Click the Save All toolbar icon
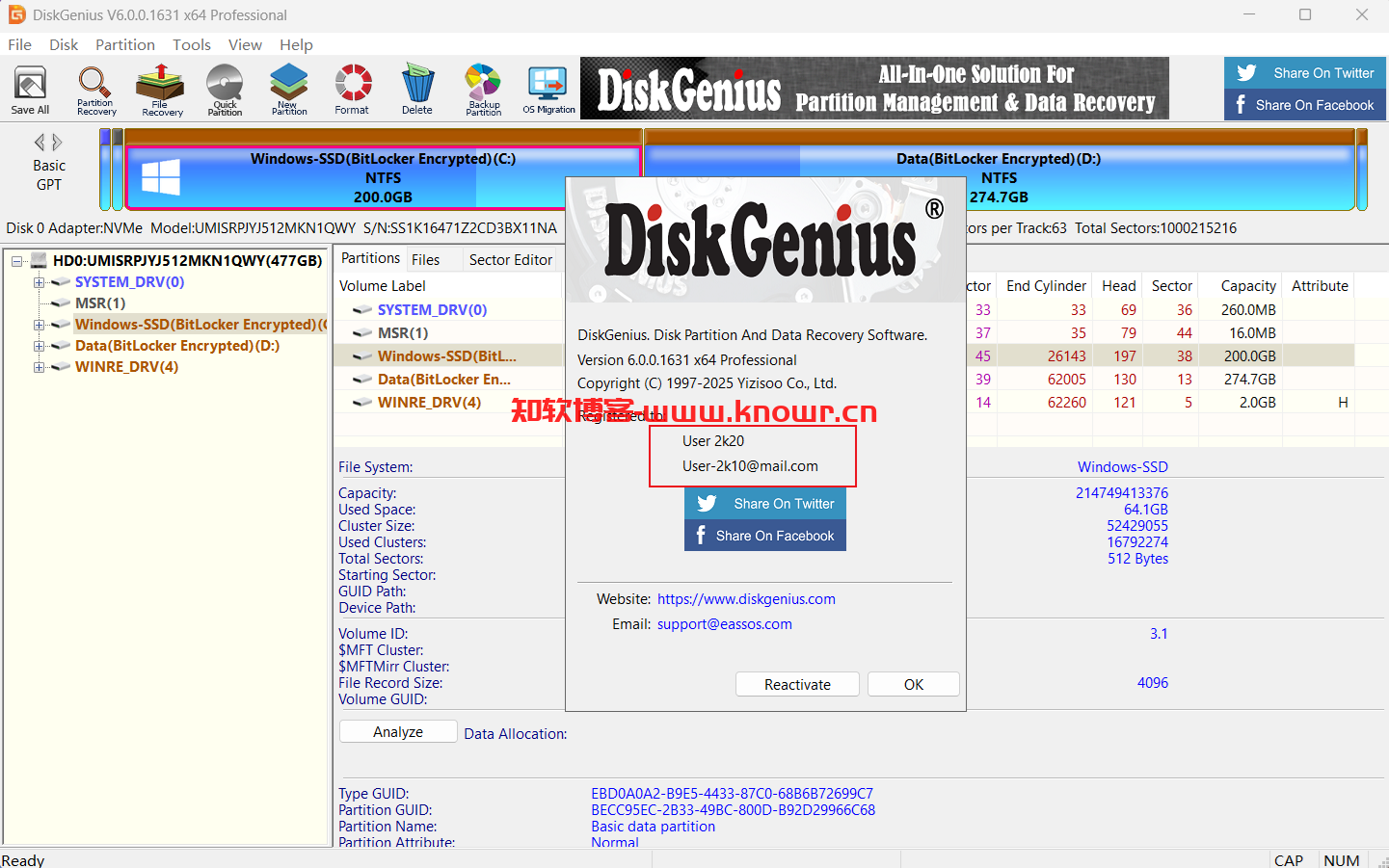 point(30,90)
